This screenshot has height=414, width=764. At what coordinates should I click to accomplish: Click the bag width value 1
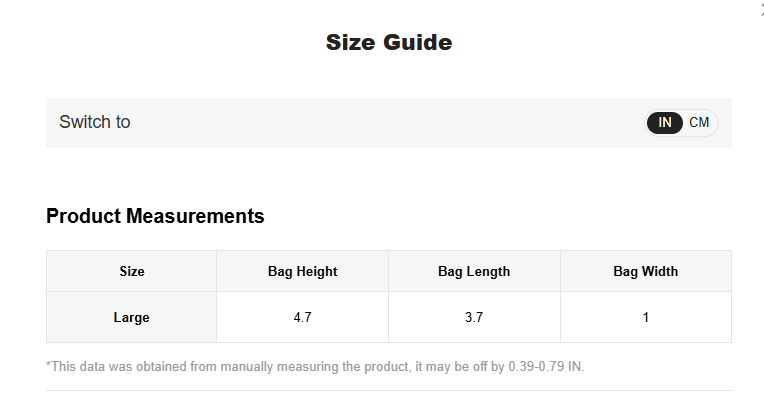(646, 317)
